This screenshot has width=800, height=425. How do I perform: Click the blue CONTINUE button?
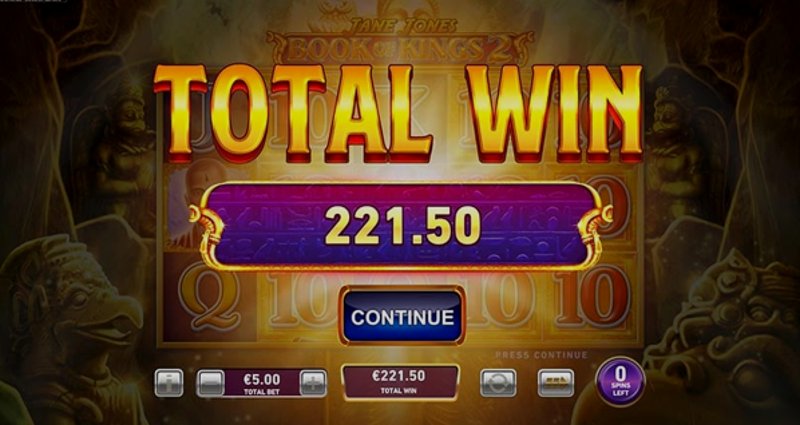402,316
